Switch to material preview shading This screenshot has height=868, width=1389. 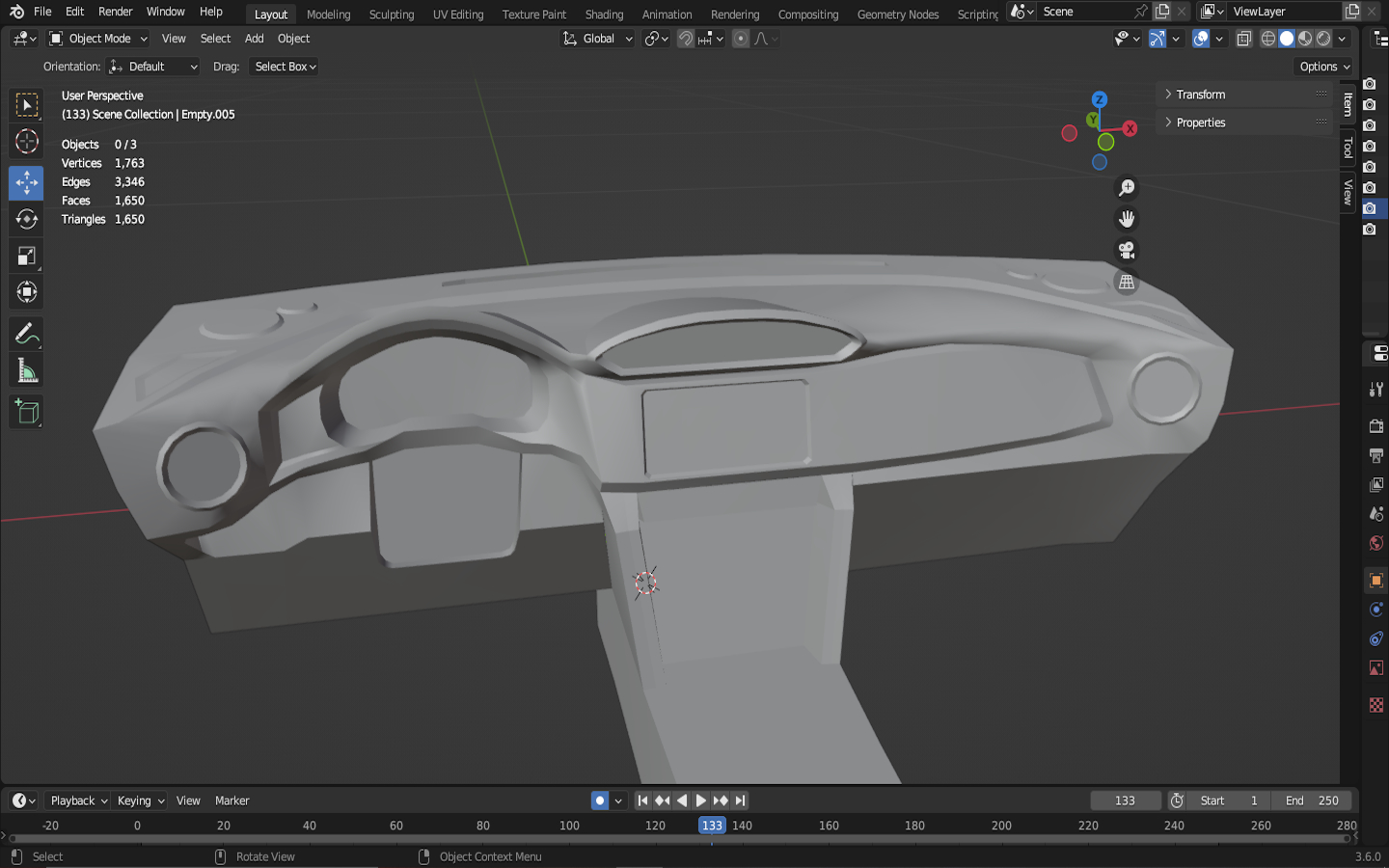pos(1305,39)
